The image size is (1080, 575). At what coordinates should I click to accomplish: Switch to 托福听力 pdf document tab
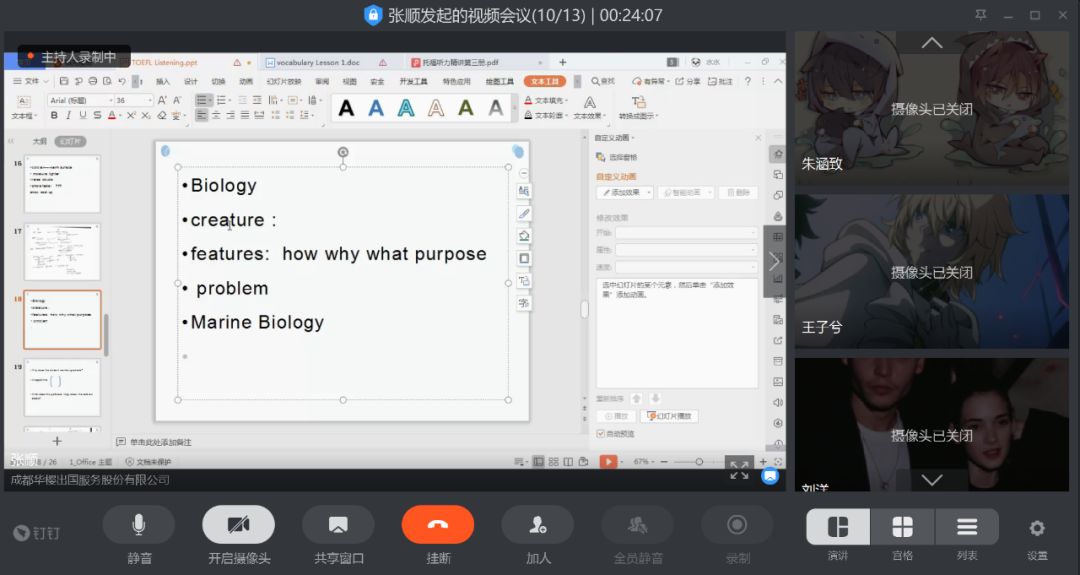460,63
